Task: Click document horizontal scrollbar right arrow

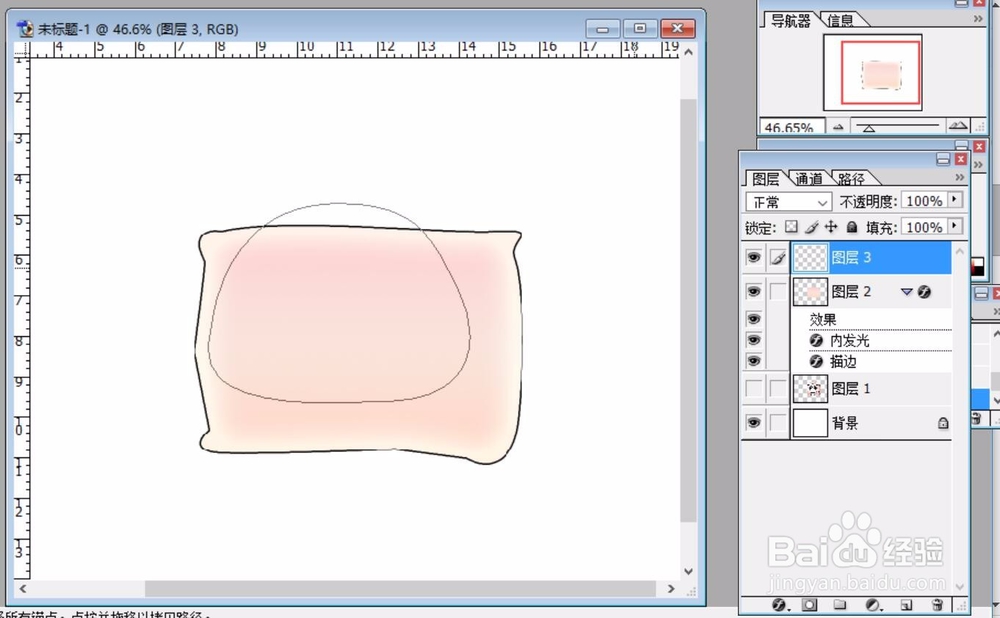Action: [671, 589]
